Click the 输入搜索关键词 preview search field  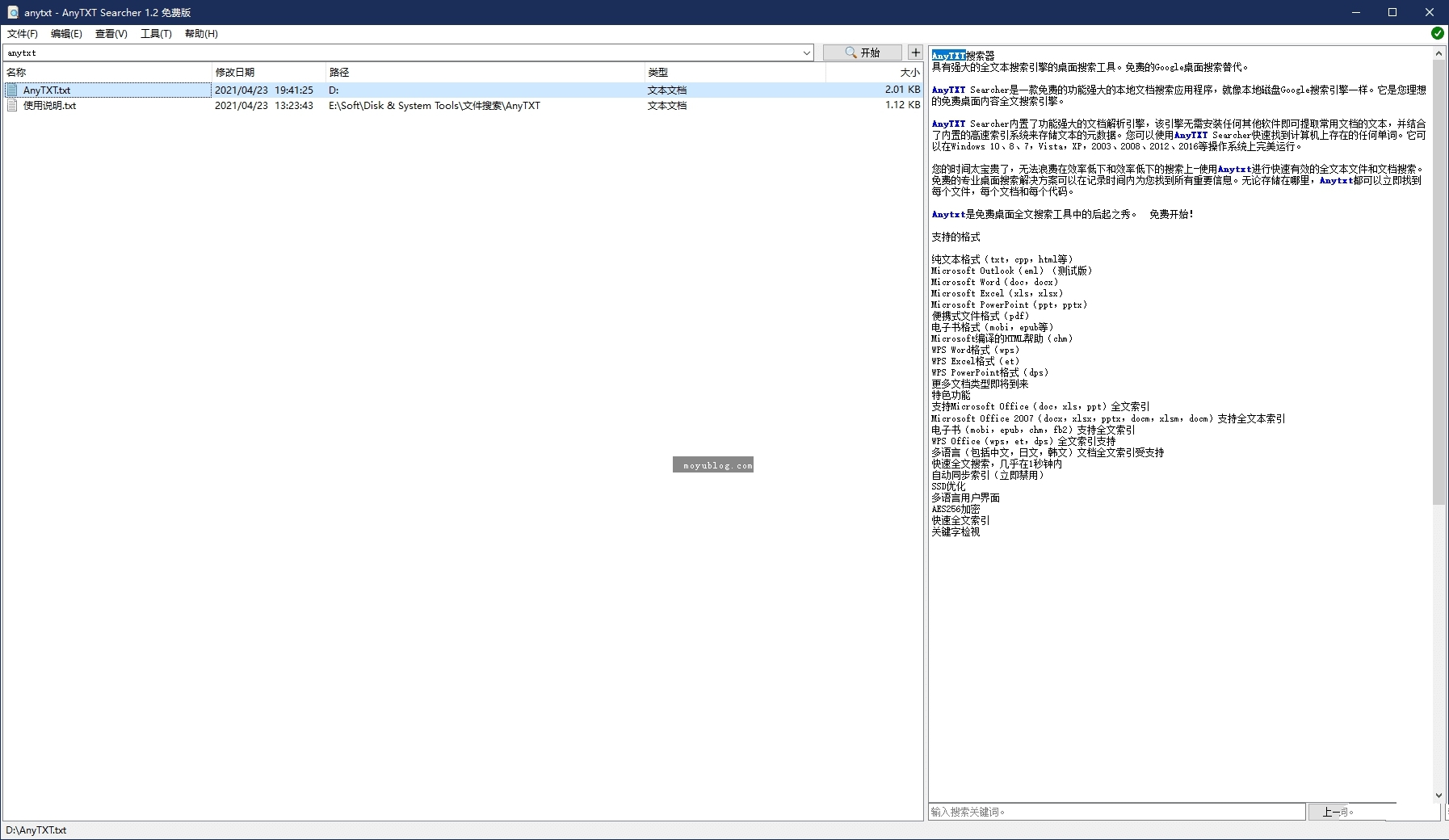[x=1116, y=812]
